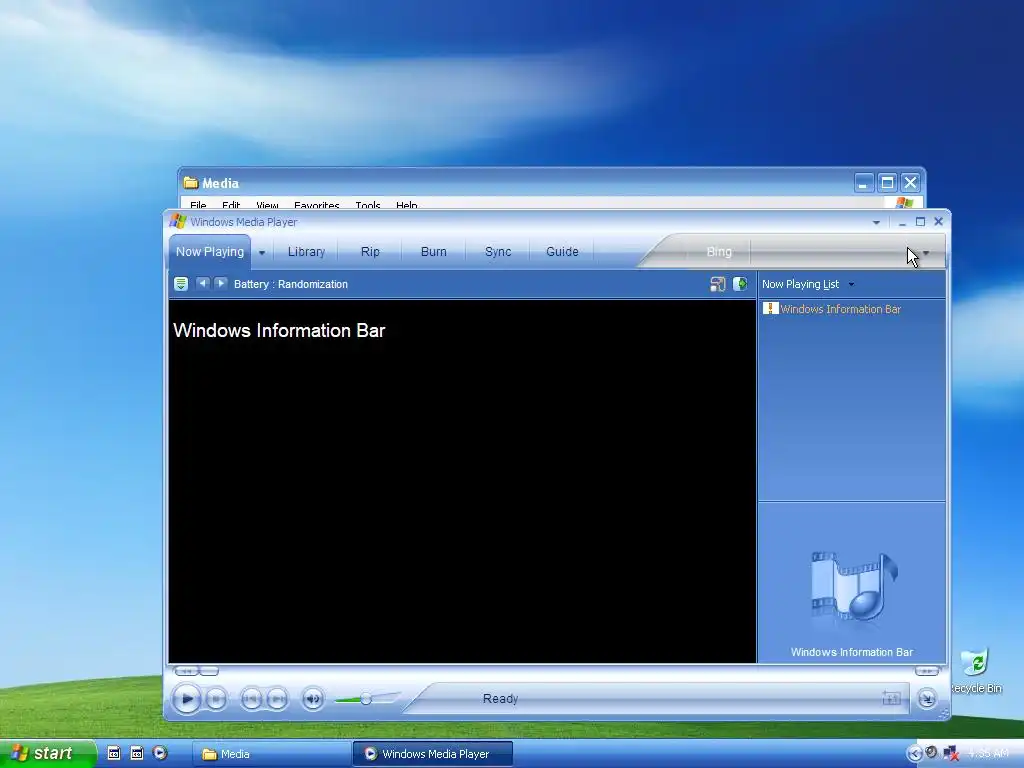Go to the Sync tab

click(498, 251)
